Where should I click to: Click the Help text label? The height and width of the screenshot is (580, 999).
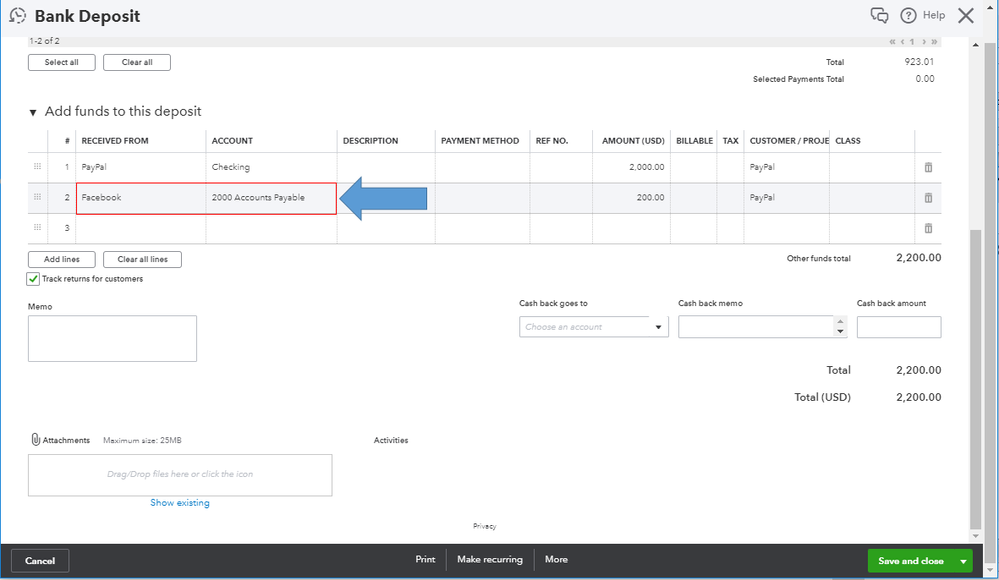934,15
